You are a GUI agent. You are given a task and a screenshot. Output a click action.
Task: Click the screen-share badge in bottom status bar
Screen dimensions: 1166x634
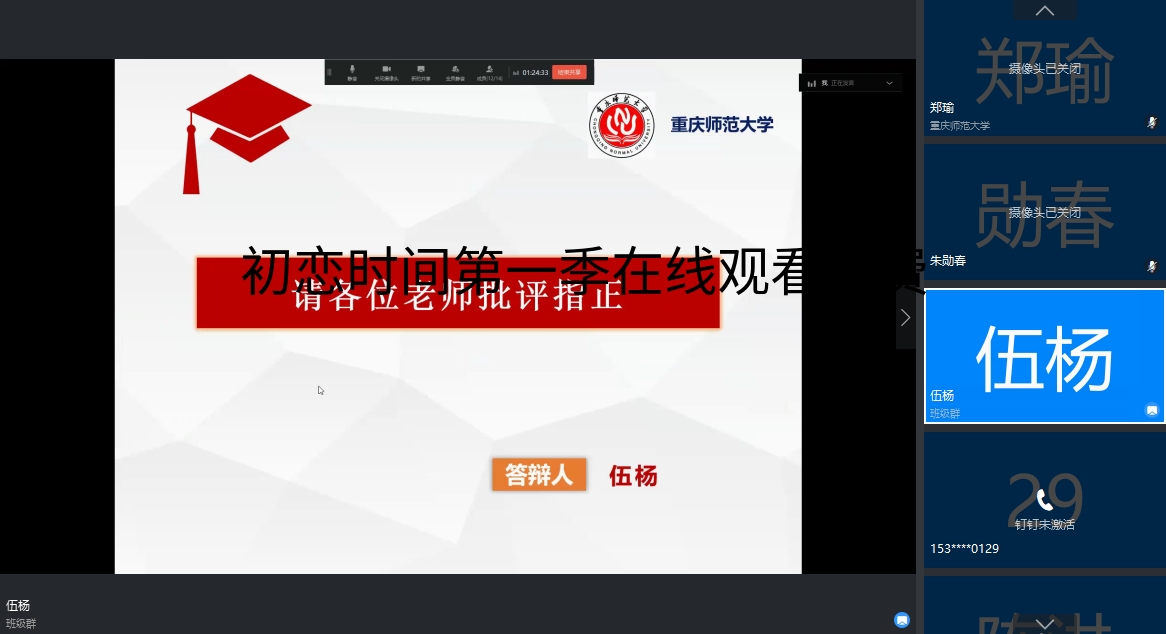[902, 620]
